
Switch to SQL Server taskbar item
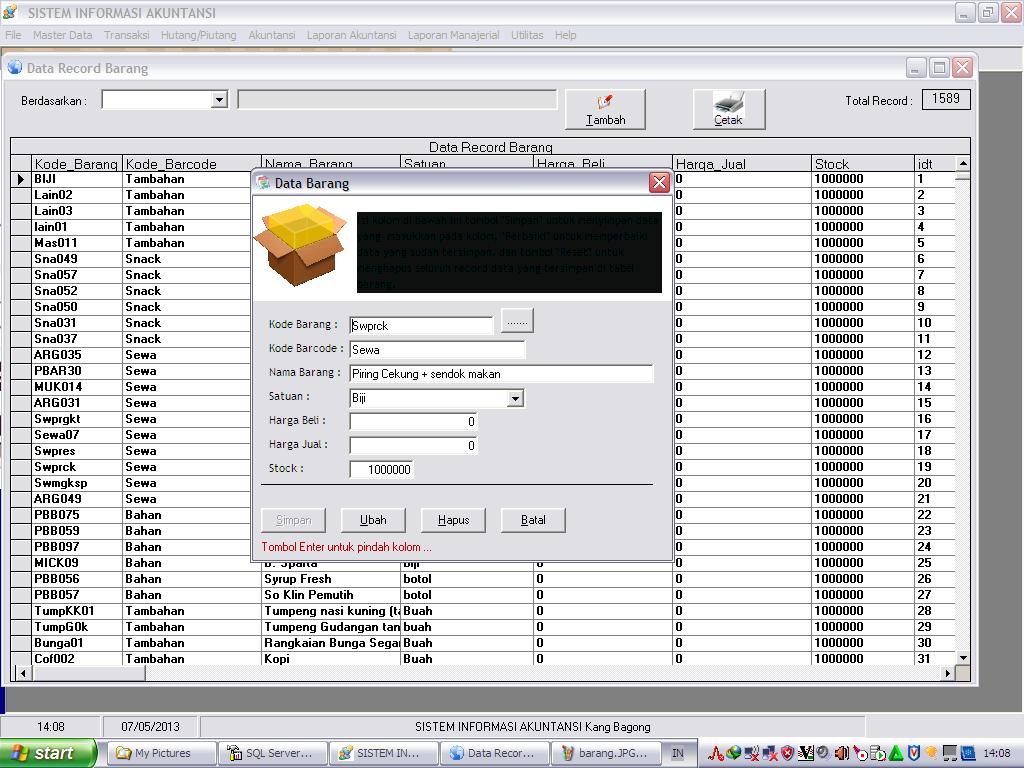(269, 753)
